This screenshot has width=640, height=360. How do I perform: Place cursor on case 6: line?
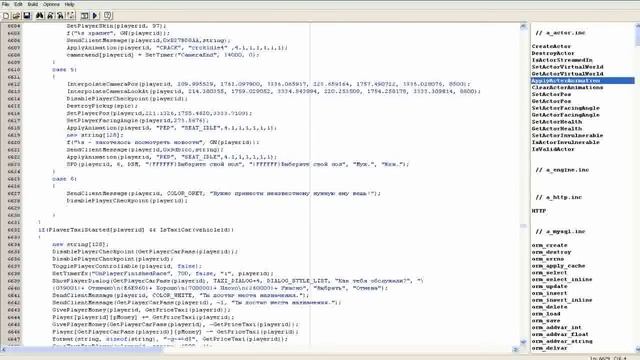click(x=64, y=179)
